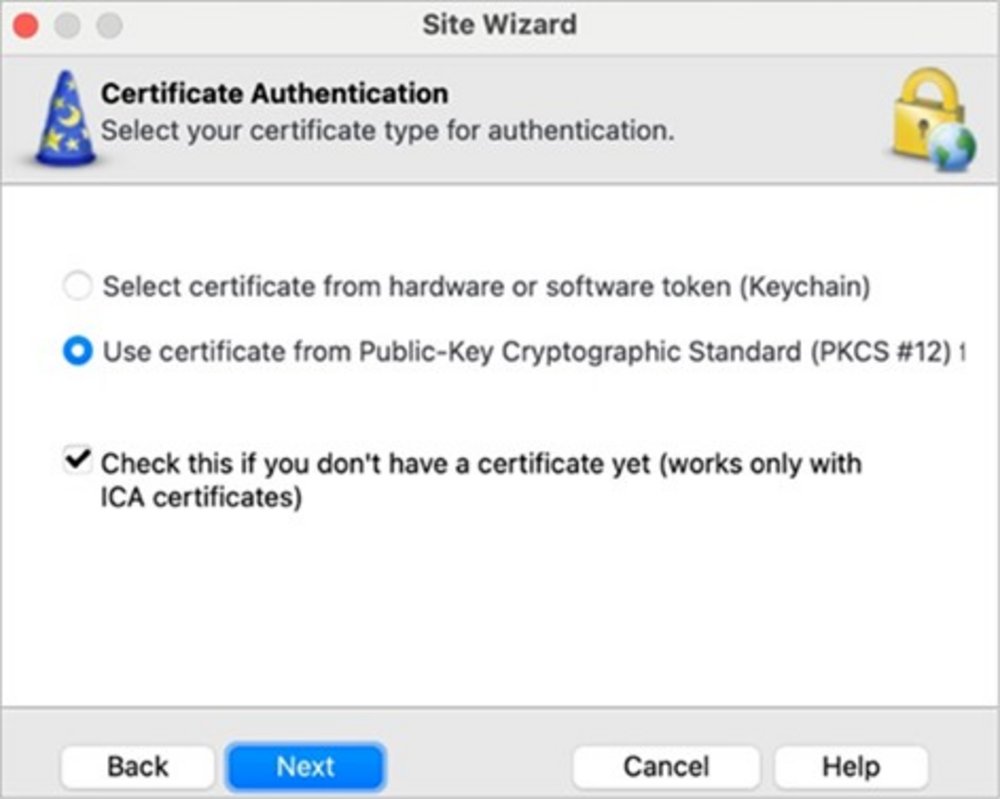Click the 'Select your certificate type' subtitle

pos(388,130)
